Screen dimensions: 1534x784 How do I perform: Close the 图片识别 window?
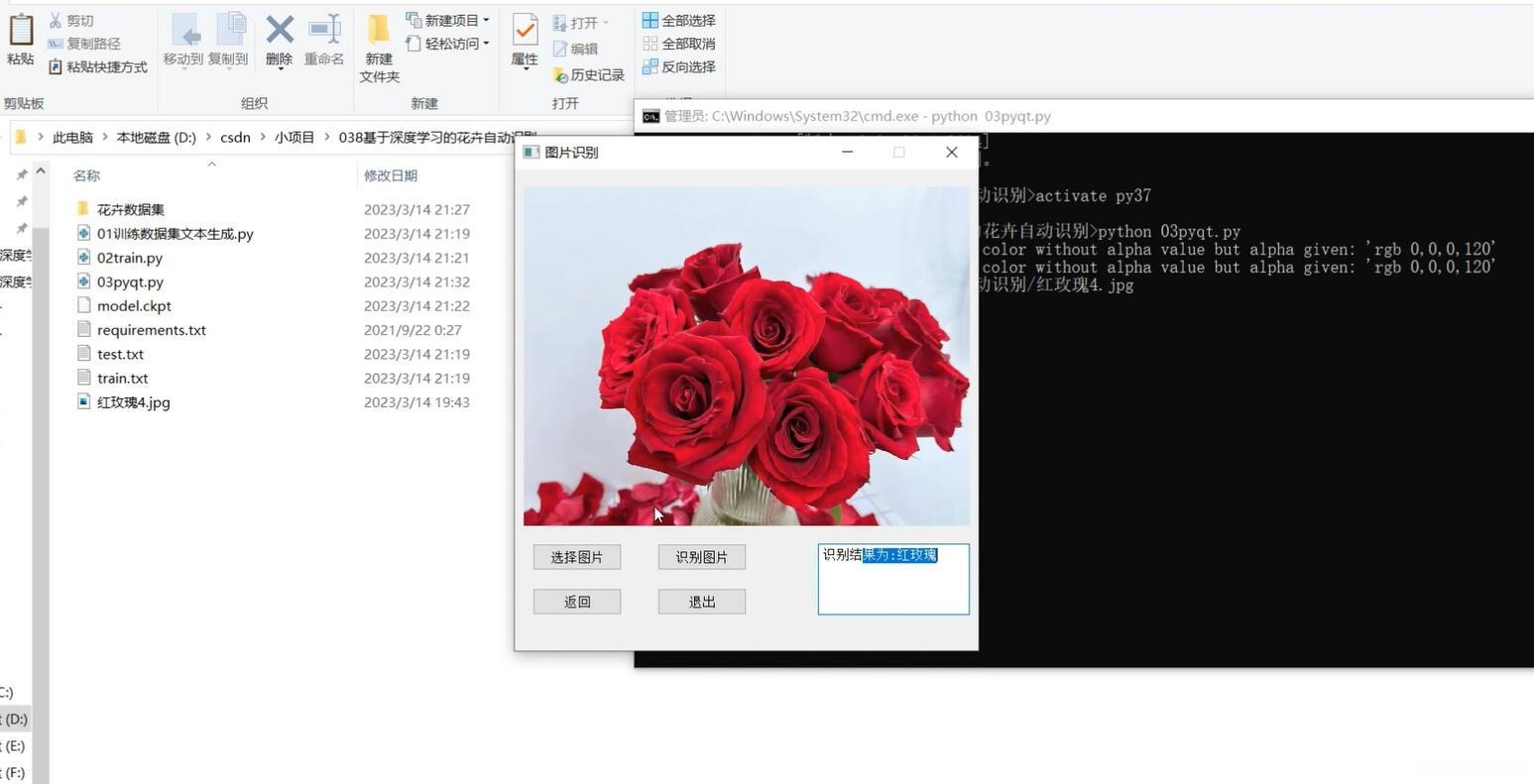(x=952, y=152)
